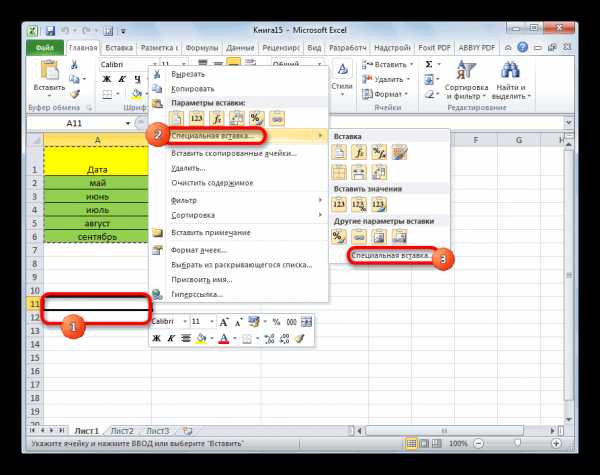Switch to Page Break Preview in status bar
The image size is (600, 475).
click(x=437, y=444)
